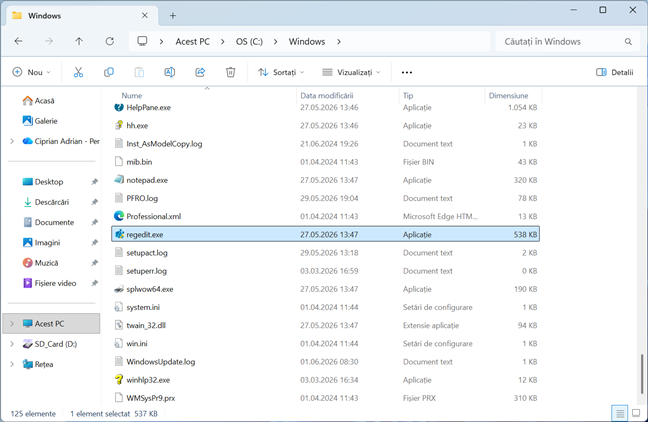Sort by Data modificării column header
The width and height of the screenshot is (648, 422).
(327, 95)
